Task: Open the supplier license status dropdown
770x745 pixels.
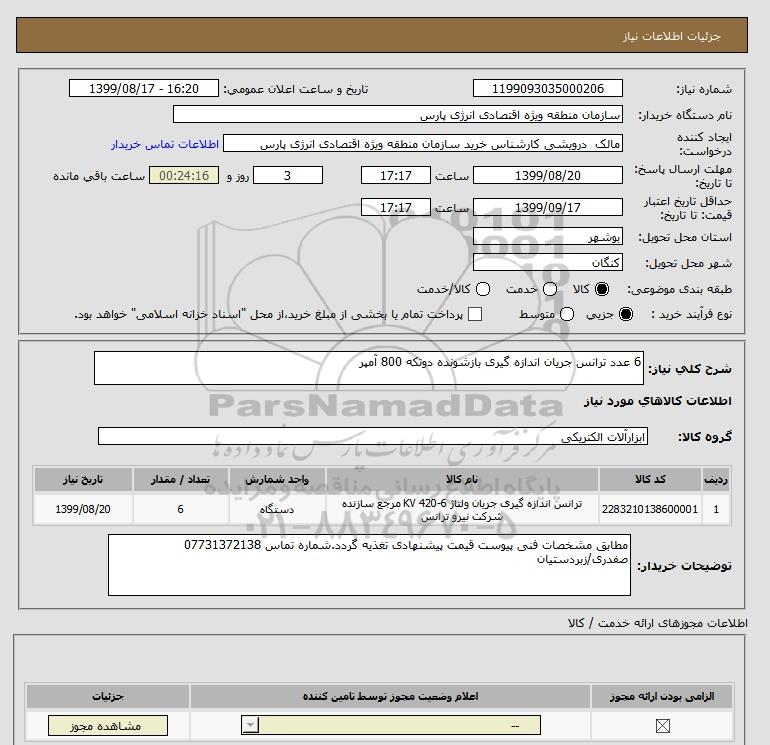Action: (x=391, y=725)
